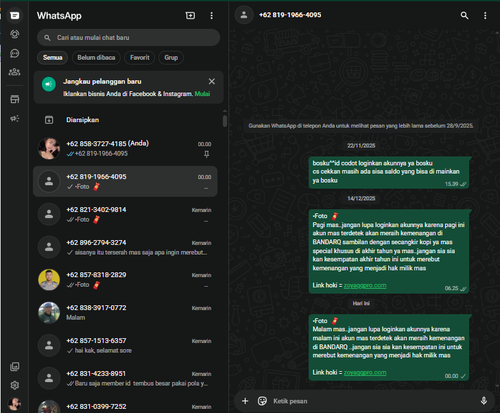The width and height of the screenshot is (500, 413).
Task: Click the archive box icon beside Diarsipkan
Action: tap(49, 120)
